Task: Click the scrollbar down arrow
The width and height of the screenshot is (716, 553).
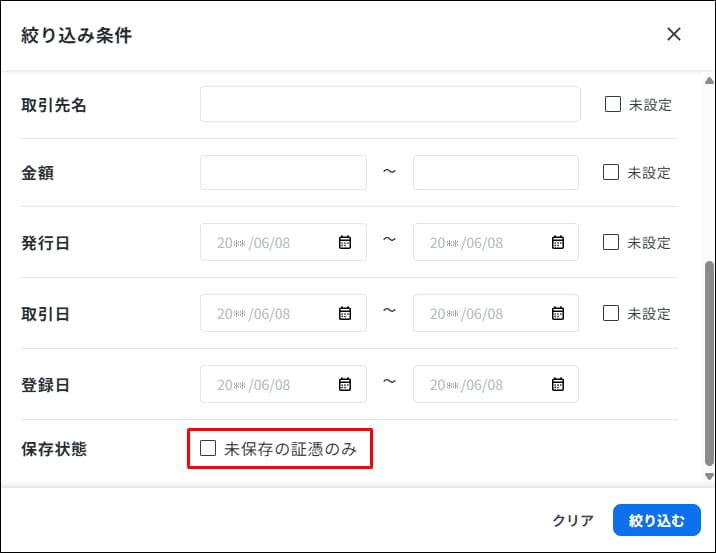Action: (709, 476)
